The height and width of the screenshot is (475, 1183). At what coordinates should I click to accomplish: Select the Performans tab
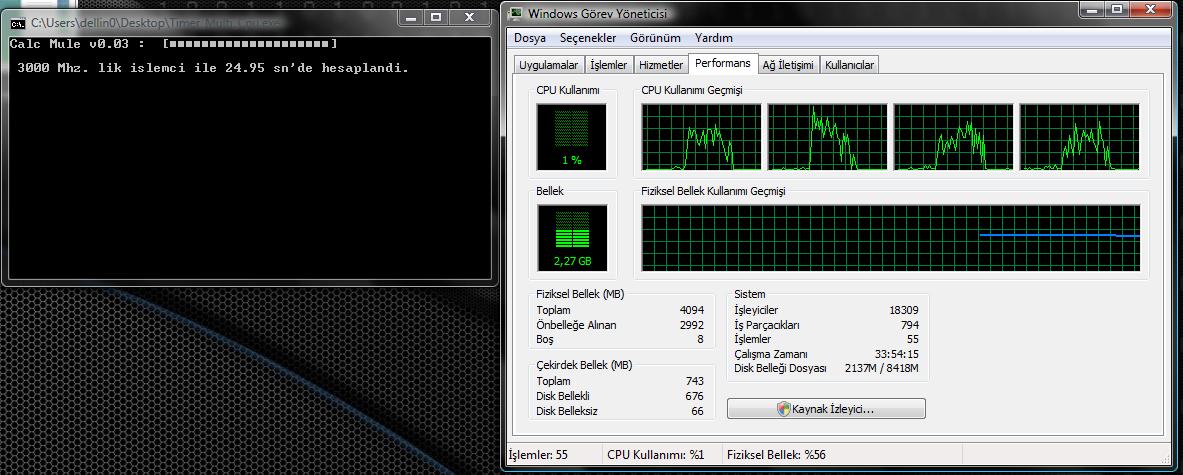tap(723, 63)
